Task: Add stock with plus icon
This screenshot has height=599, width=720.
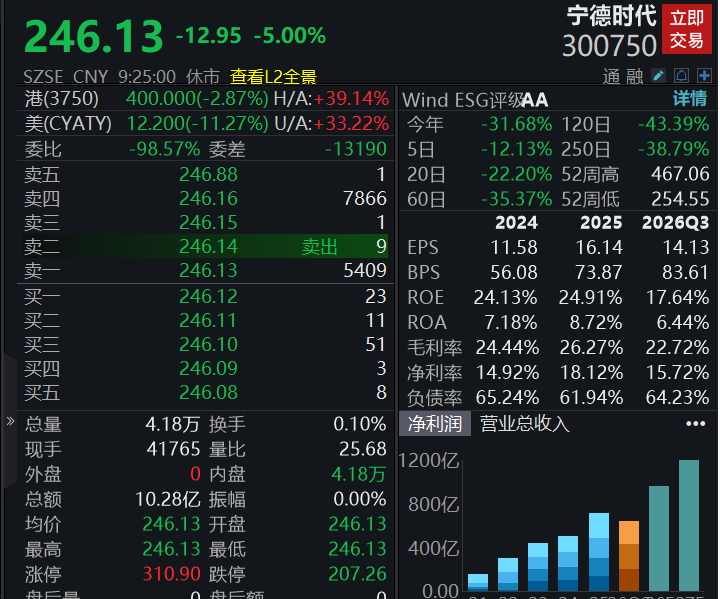Action: point(704,76)
